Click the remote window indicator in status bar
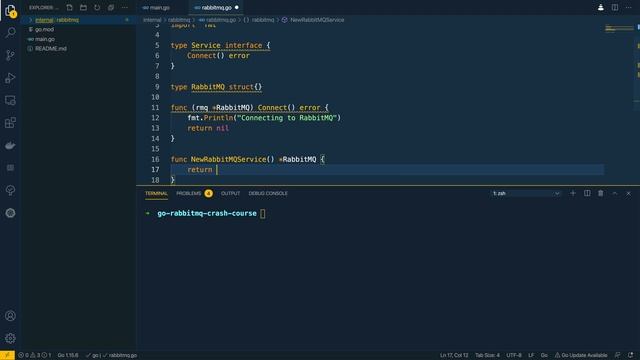The image size is (640, 360). [x=7, y=355]
